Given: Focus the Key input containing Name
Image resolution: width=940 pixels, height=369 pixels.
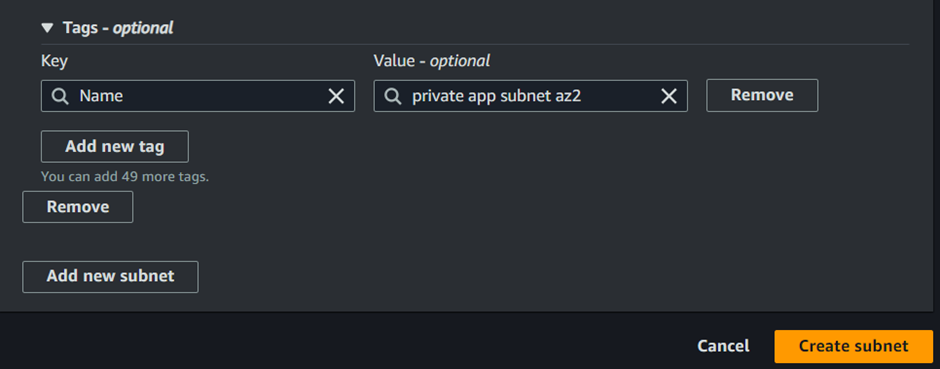Looking at the screenshot, I should pos(198,96).
